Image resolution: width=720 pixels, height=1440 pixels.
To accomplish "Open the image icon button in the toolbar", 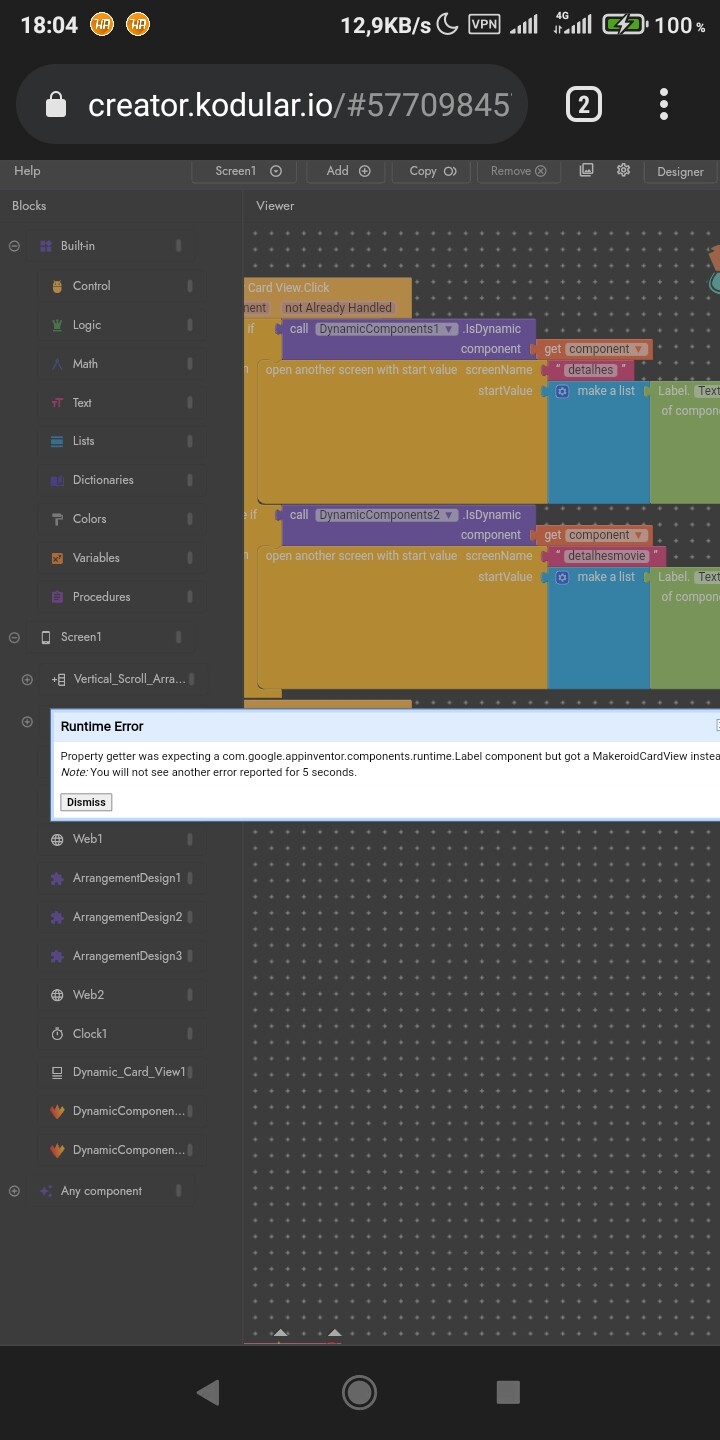I will pyautogui.click(x=587, y=170).
